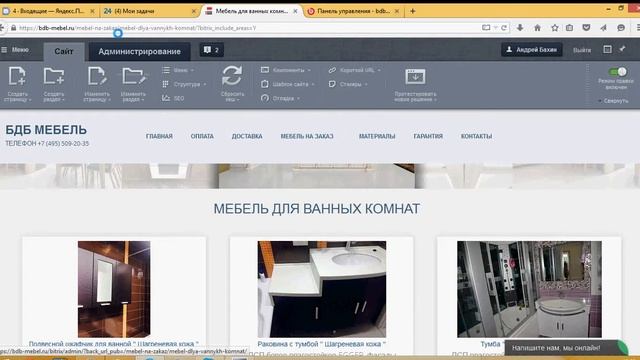Click the Create page icon (Создать страницу)
The width and height of the screenshot is (640, 360).
pos(17,76)
